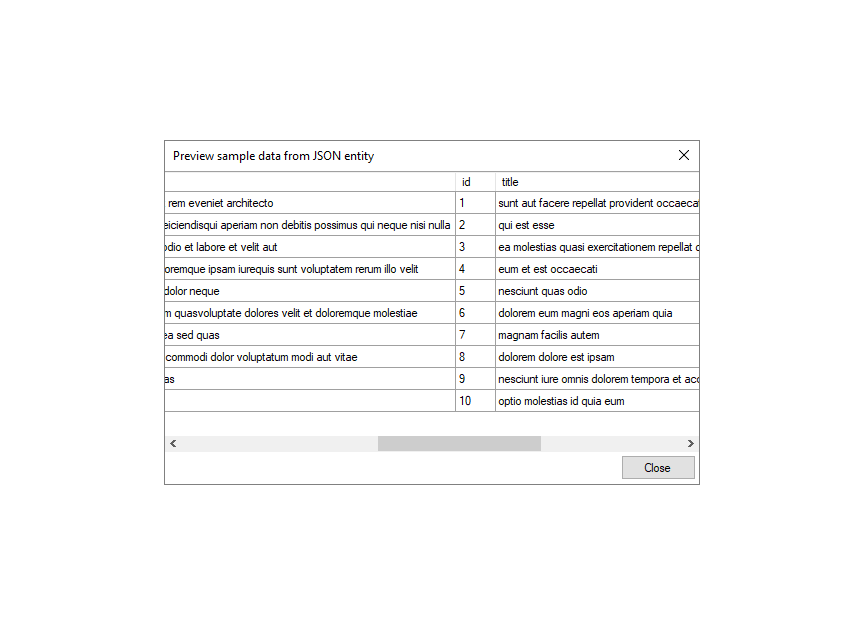Click the cell with id 1
The image size is (865, 626).
tap(475, 203)
